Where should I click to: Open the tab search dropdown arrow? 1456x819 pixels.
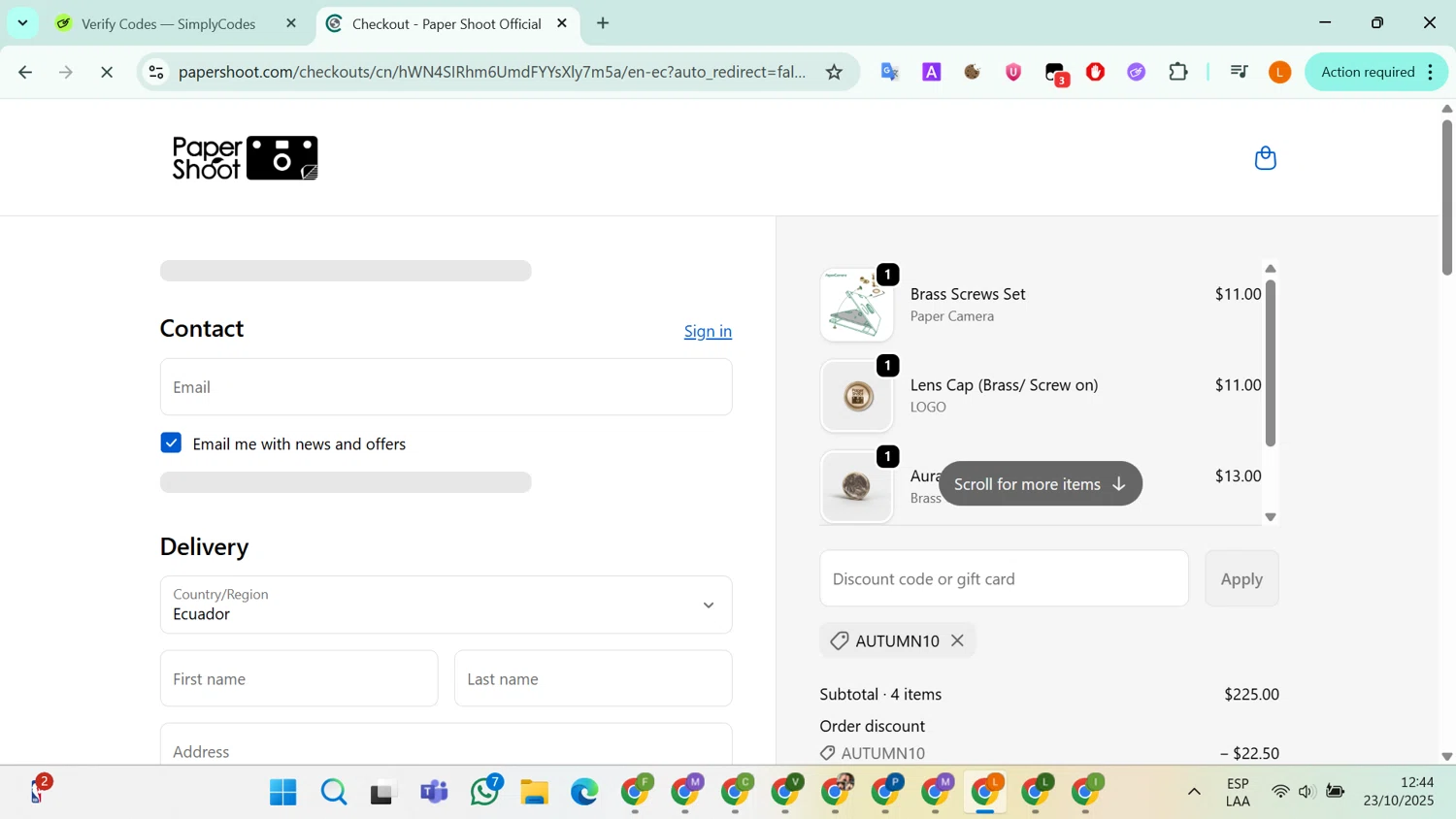(22, 22)
